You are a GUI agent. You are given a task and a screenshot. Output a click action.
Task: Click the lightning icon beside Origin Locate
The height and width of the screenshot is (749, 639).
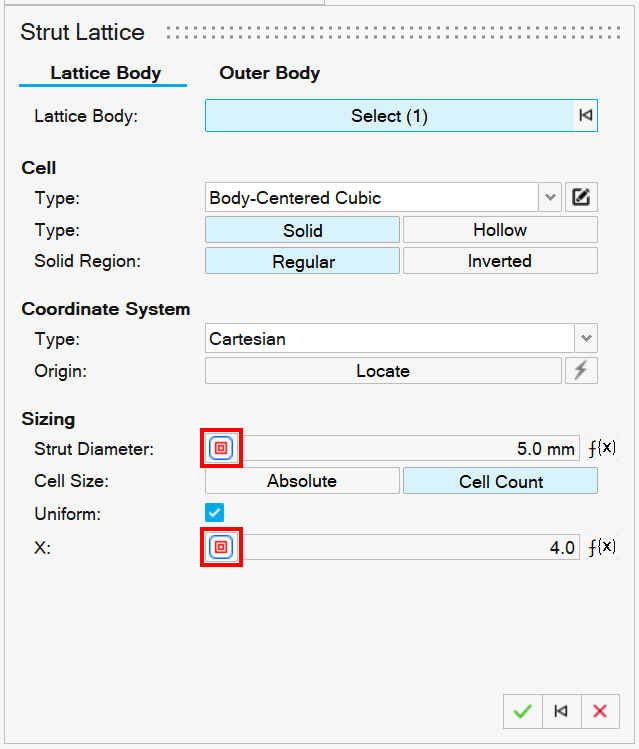coord(581,371)
